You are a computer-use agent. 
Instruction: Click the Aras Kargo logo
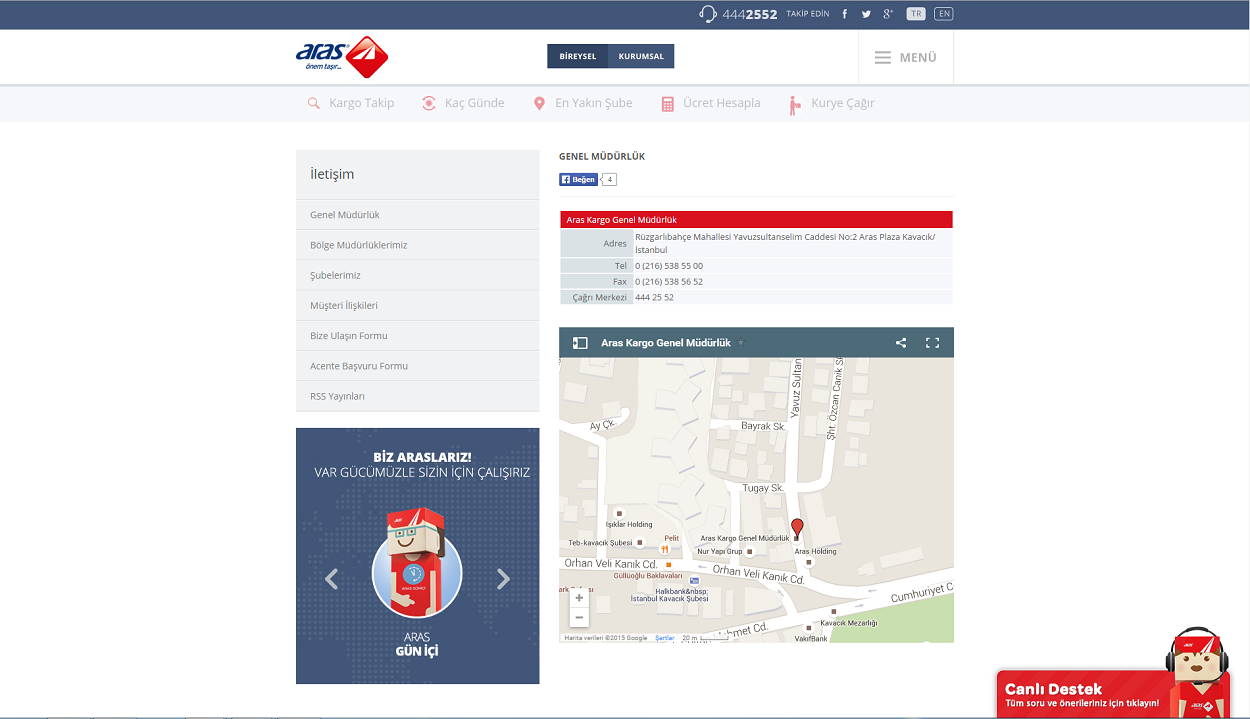pyautogui.click(x=342, y=57)
